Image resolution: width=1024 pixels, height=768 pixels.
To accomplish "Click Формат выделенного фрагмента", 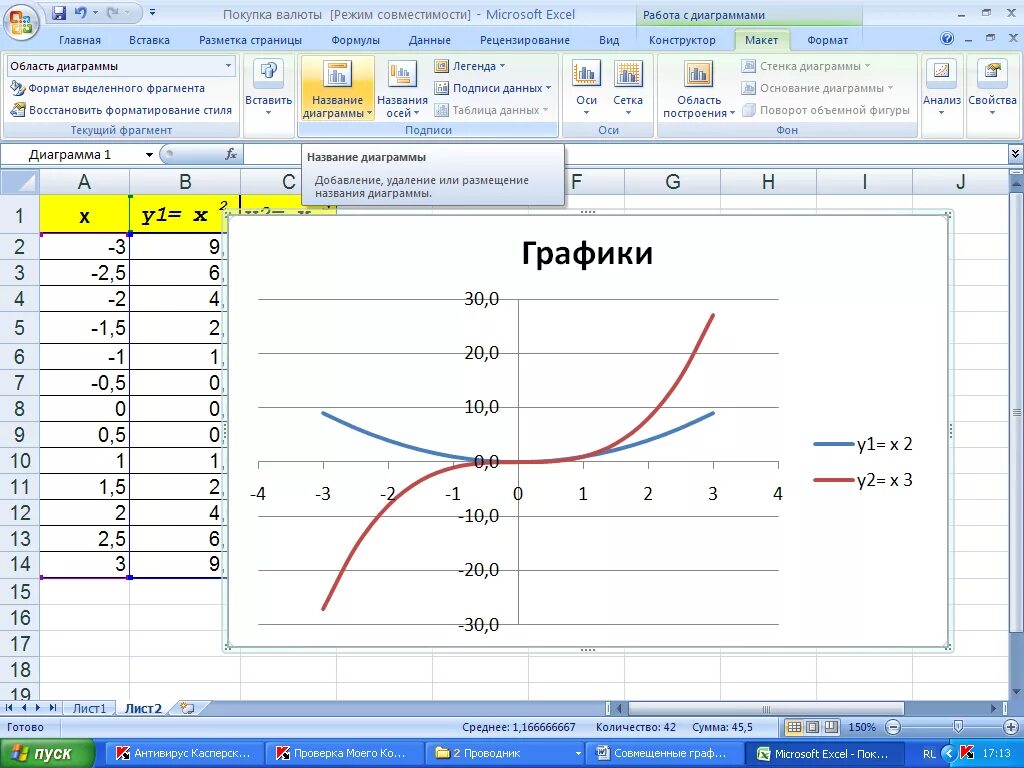I will point(108,88).
